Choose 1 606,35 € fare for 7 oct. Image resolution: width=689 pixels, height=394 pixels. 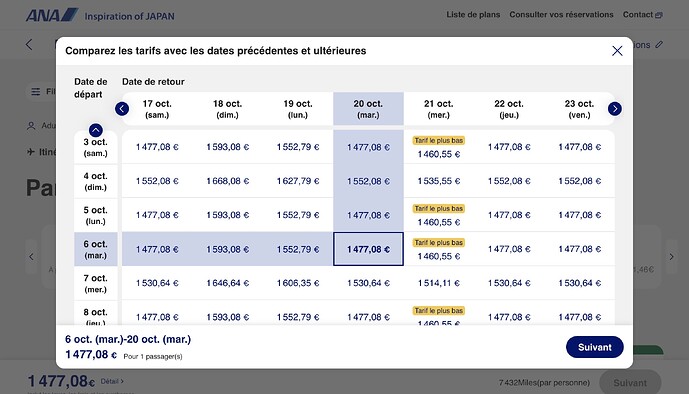tap(297, 283)
